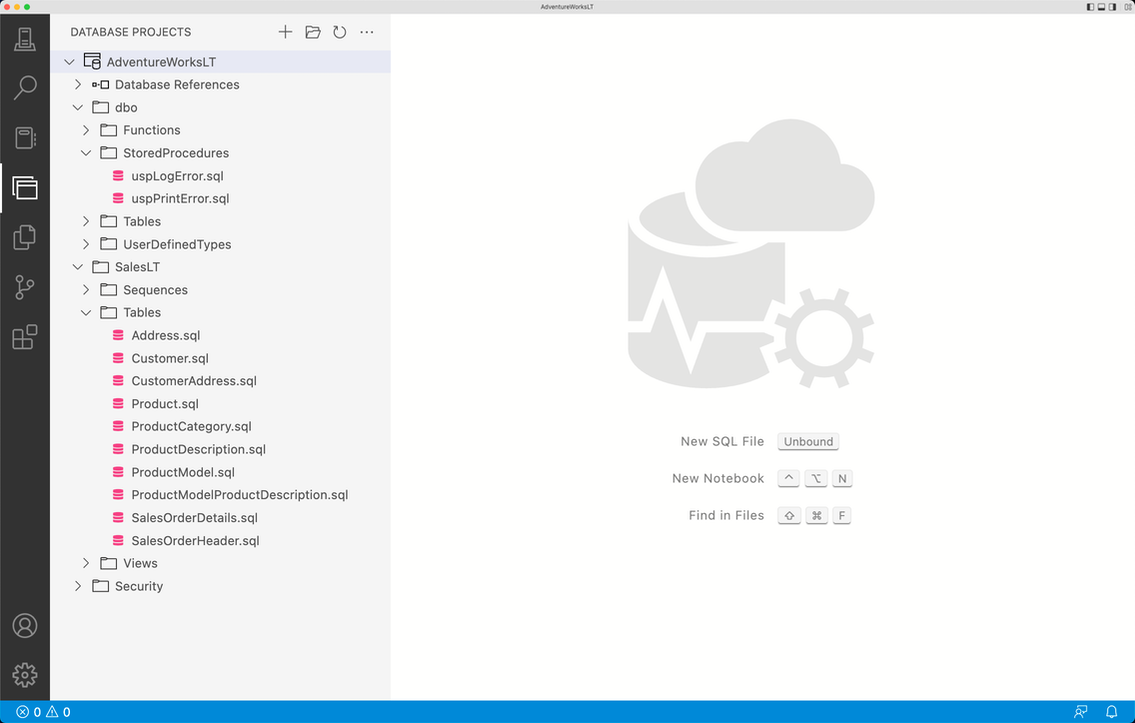Click the errors and warnings status indicator

click(40, 711)
